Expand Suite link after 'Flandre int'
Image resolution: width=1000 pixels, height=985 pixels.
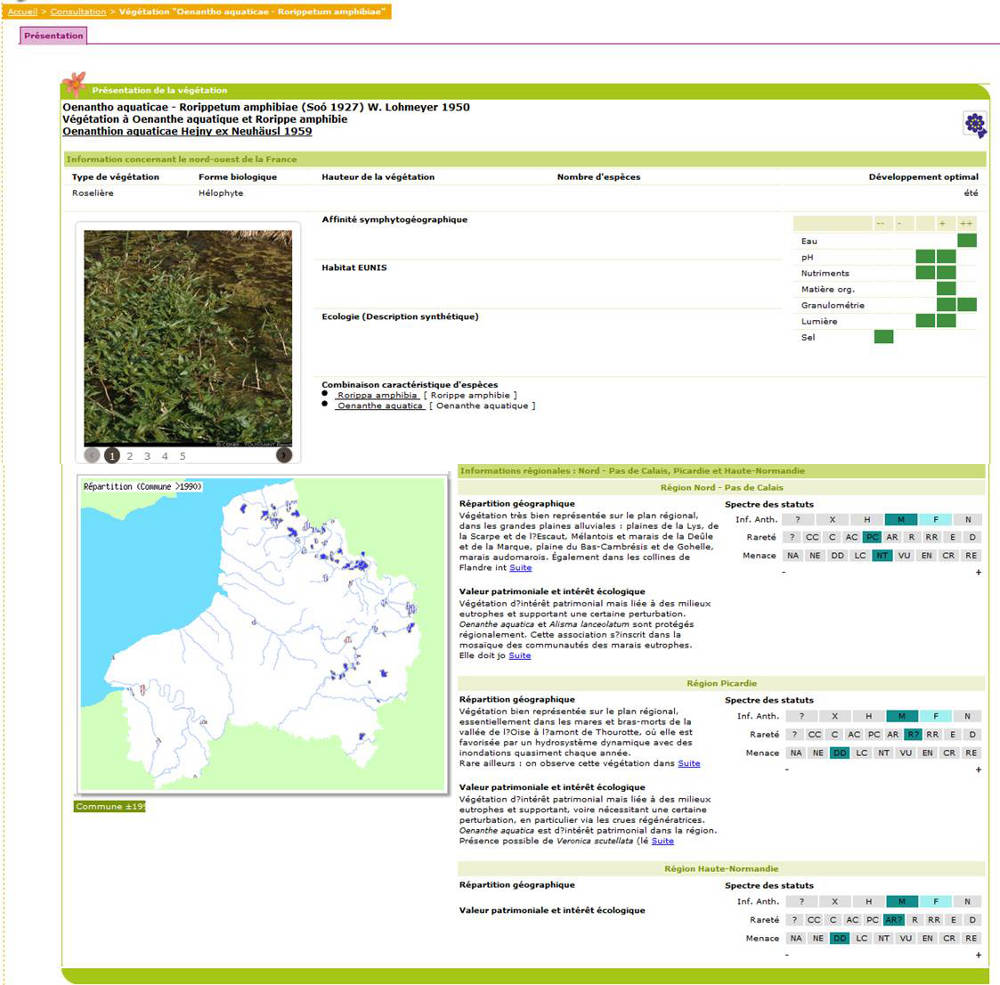click(x=520, y=568)
